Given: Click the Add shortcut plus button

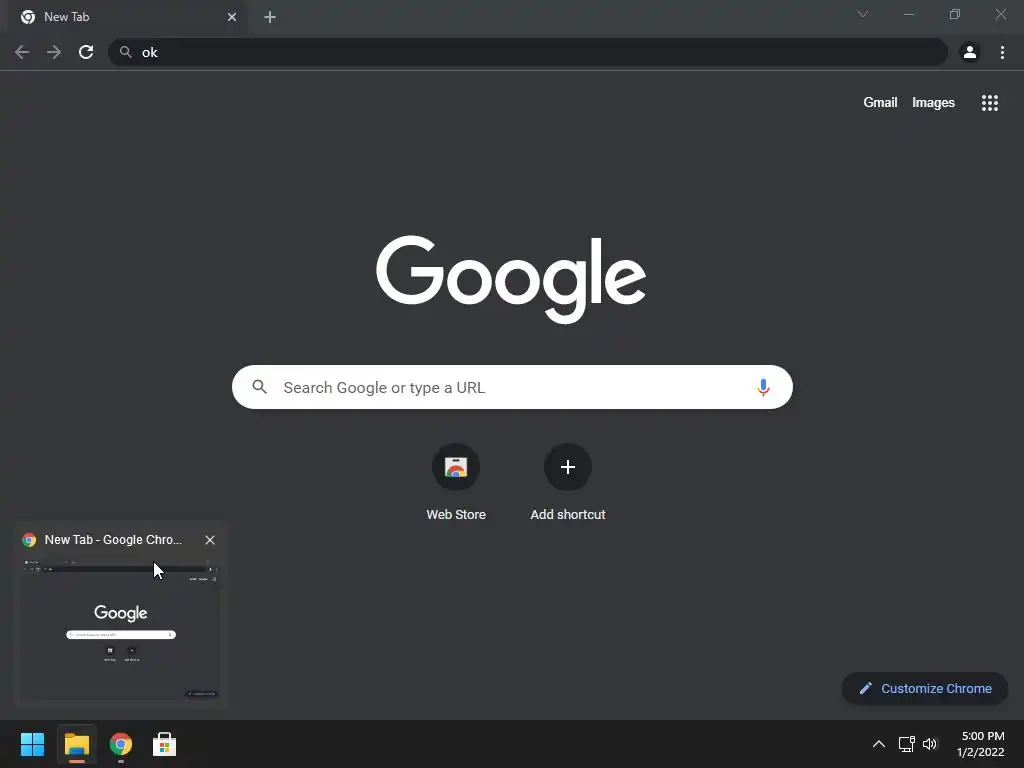Looking at the screenshot, I should (x=568, y=467).
